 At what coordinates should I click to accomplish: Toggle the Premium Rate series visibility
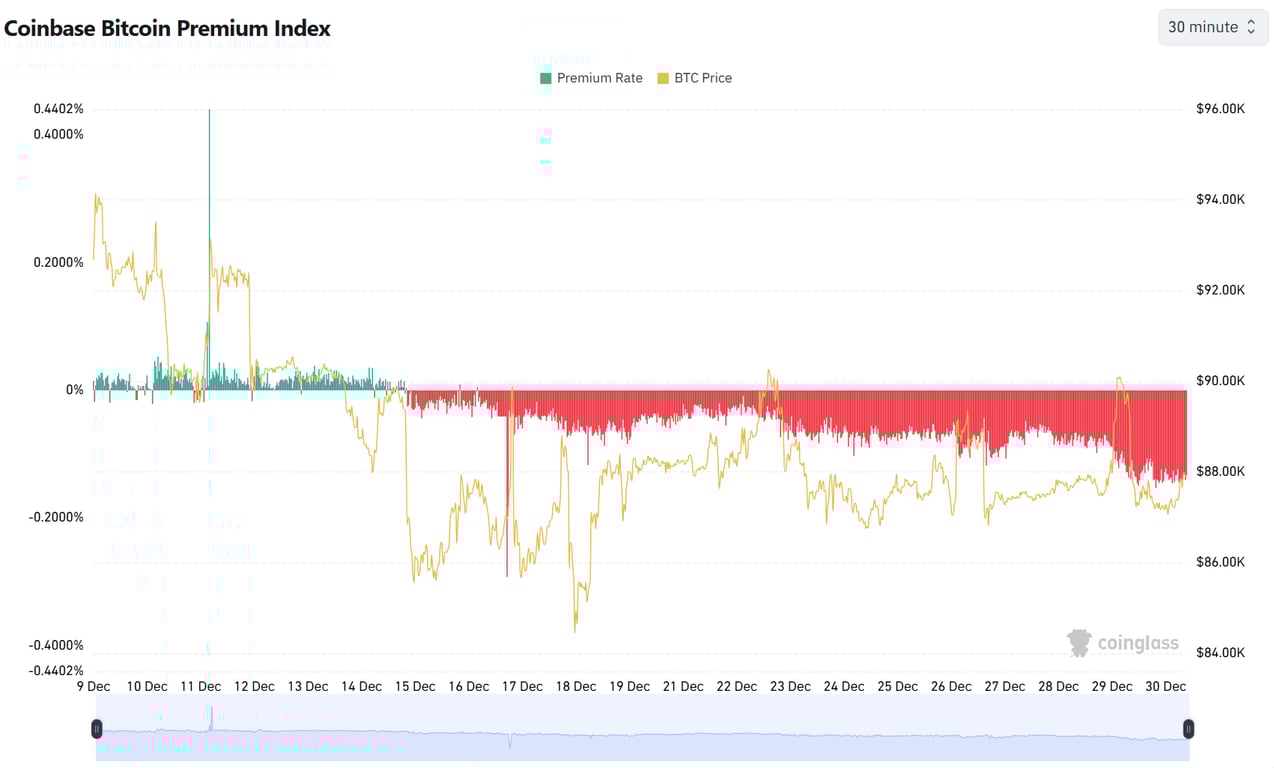(x=591, y=77)
